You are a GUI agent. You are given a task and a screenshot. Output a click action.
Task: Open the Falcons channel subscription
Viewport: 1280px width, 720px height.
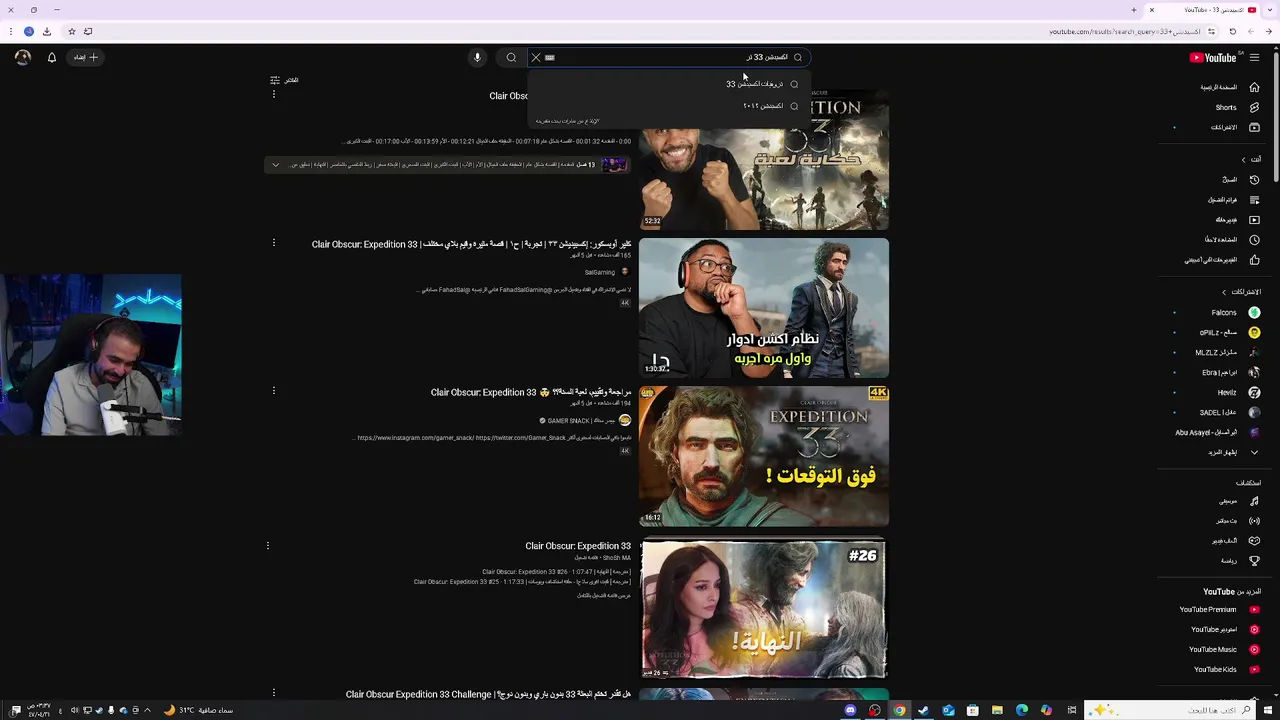pos(1224,312)
